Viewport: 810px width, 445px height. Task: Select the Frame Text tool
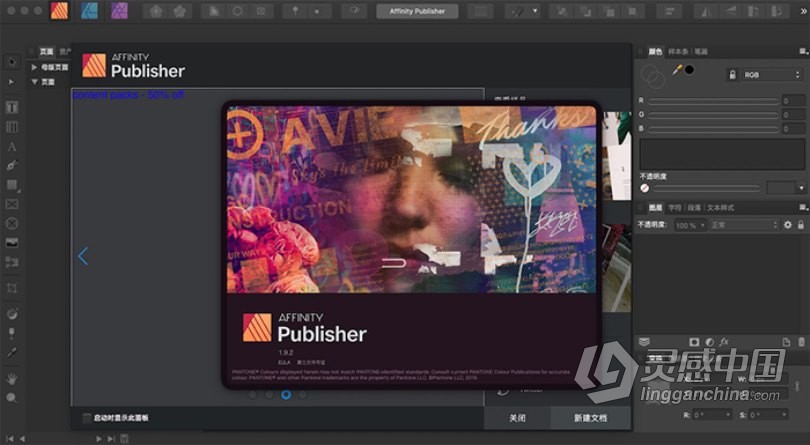(12, 108)
